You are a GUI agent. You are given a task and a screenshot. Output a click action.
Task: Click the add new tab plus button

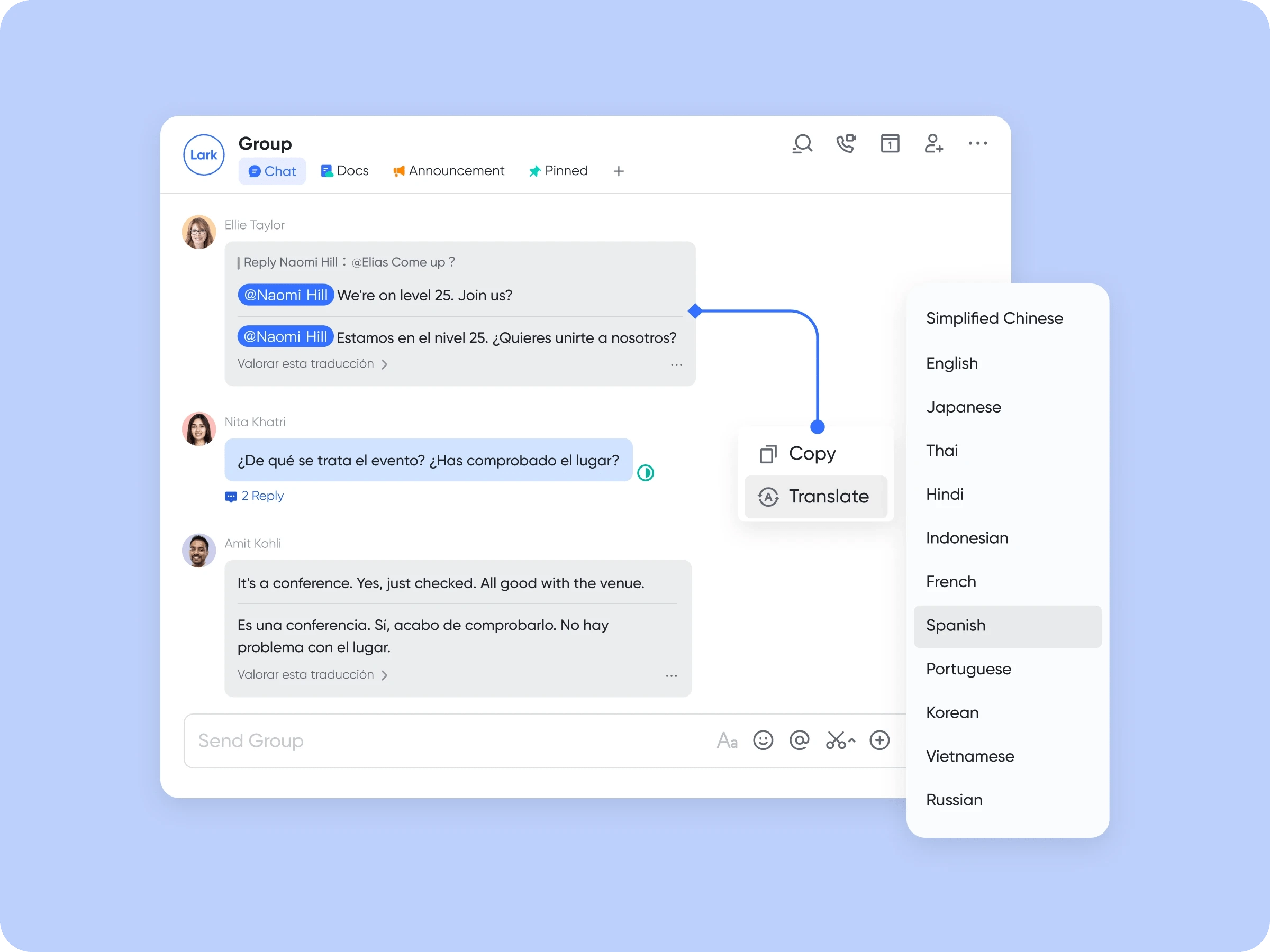(x=619, y=171)
